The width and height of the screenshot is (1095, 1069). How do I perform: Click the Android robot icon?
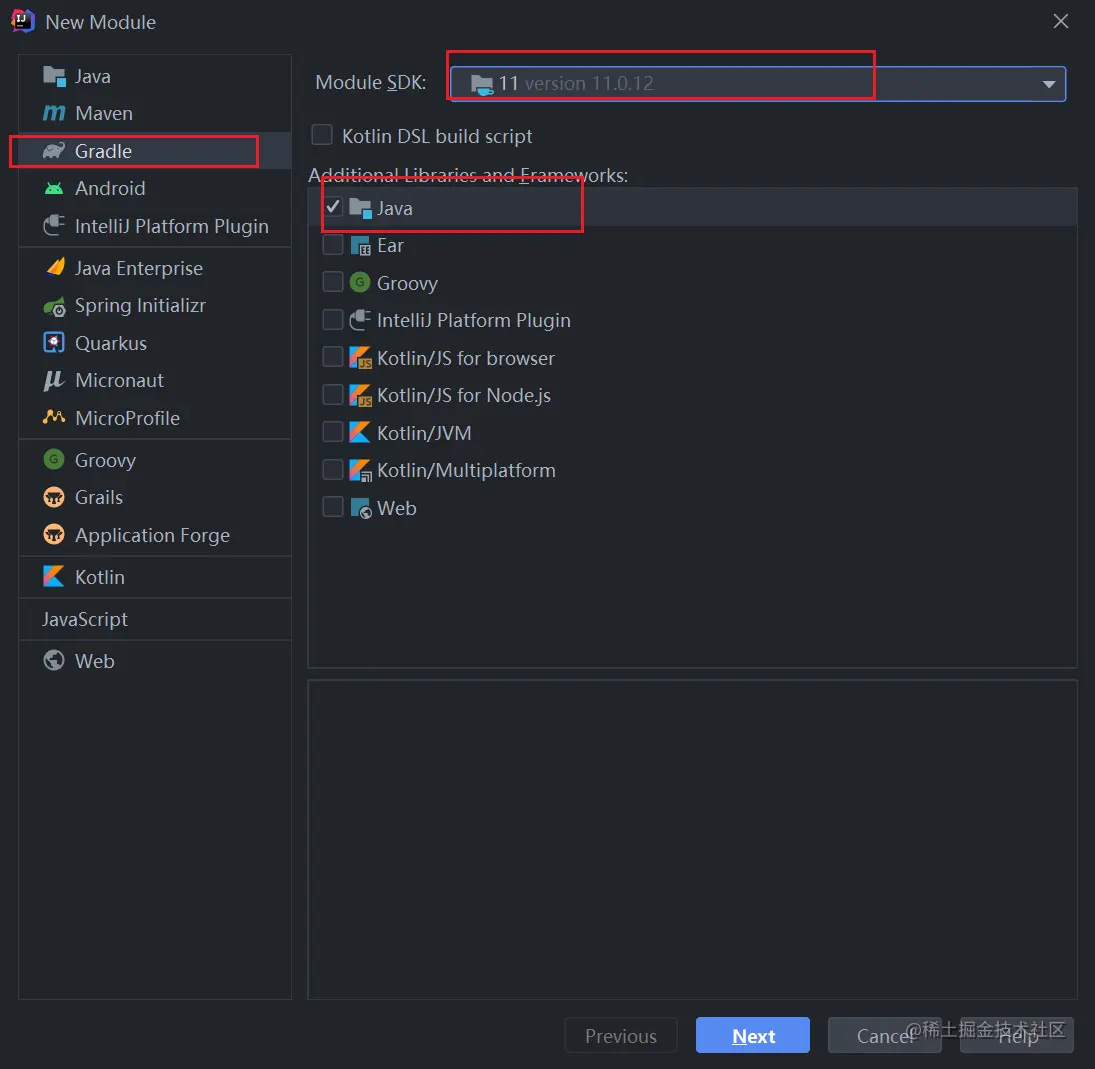click(54, 189)
